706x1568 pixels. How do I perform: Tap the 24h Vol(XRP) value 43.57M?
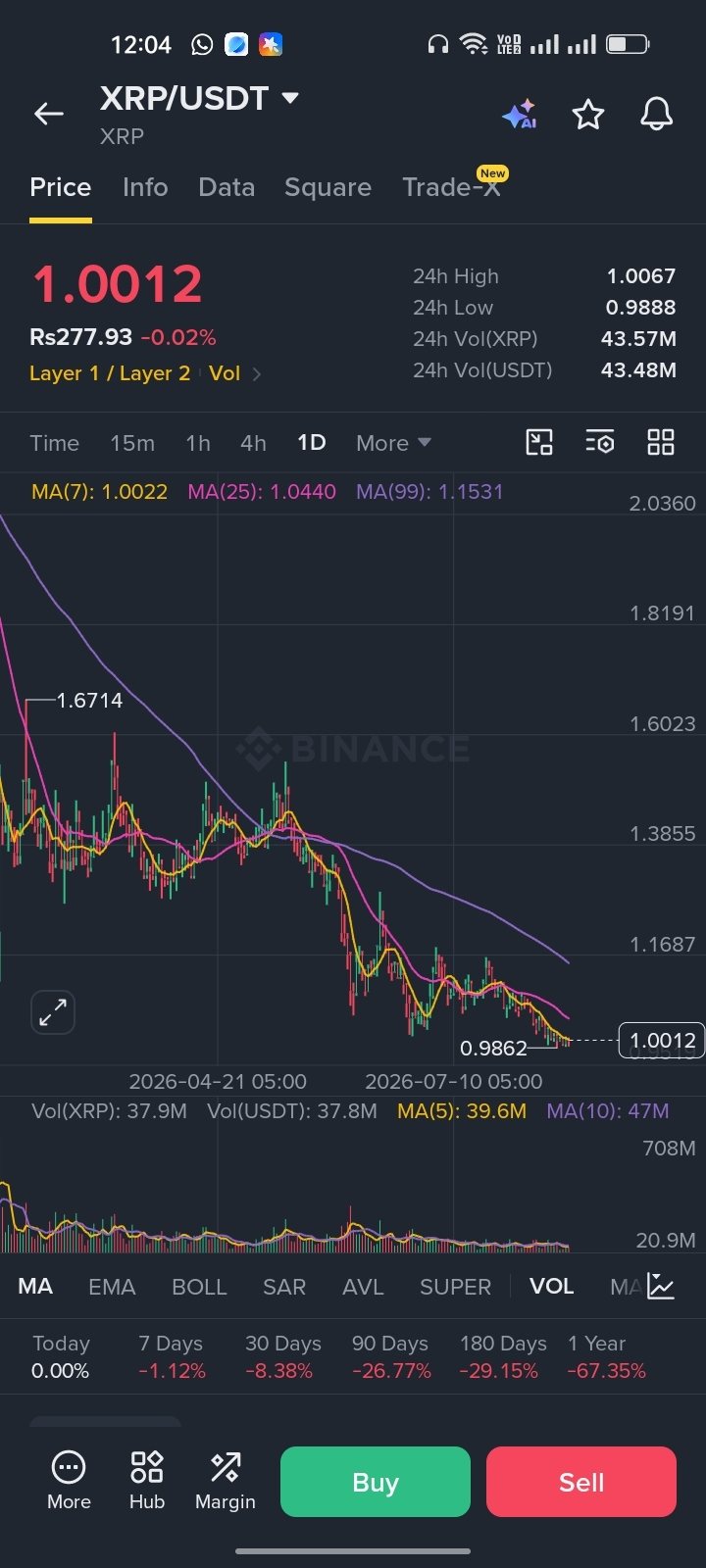tap(638, 339)
